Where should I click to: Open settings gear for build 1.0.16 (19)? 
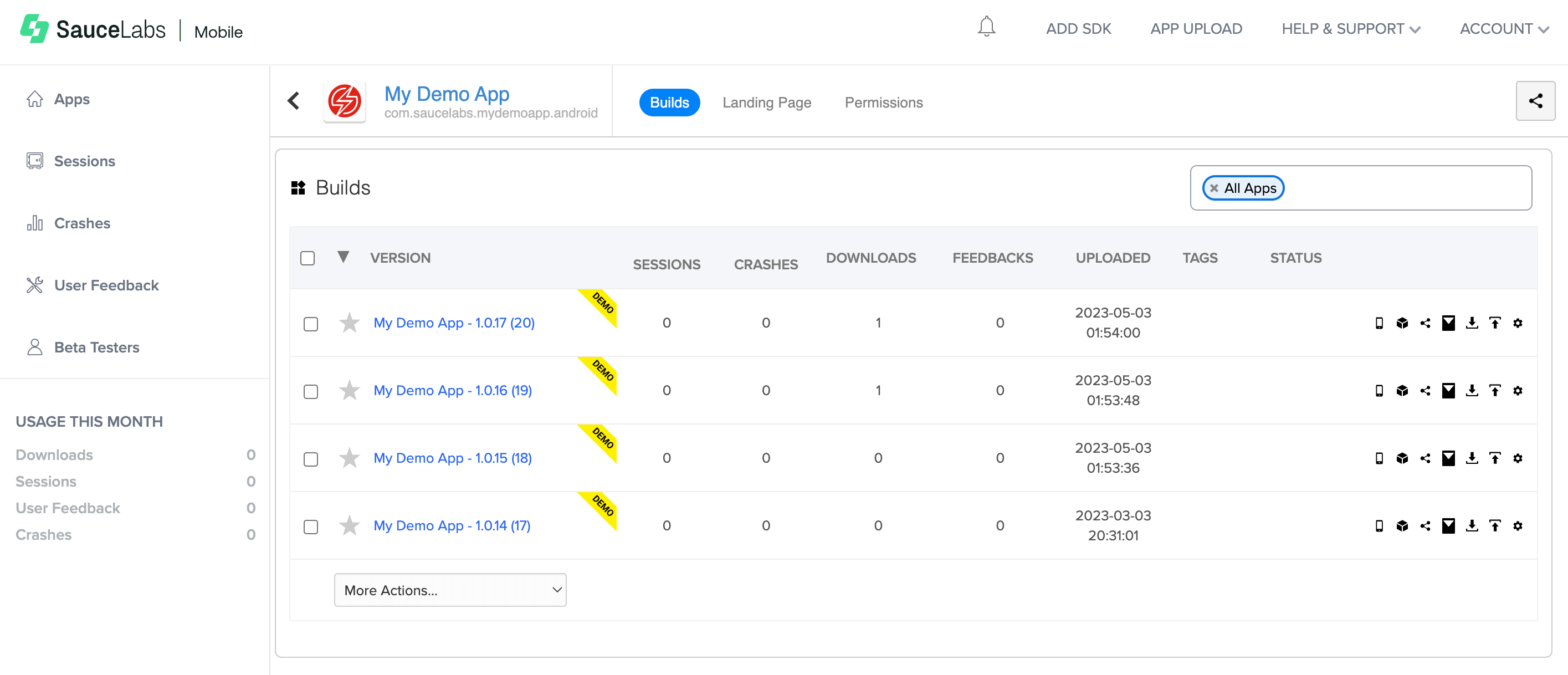coord(1518,390)
